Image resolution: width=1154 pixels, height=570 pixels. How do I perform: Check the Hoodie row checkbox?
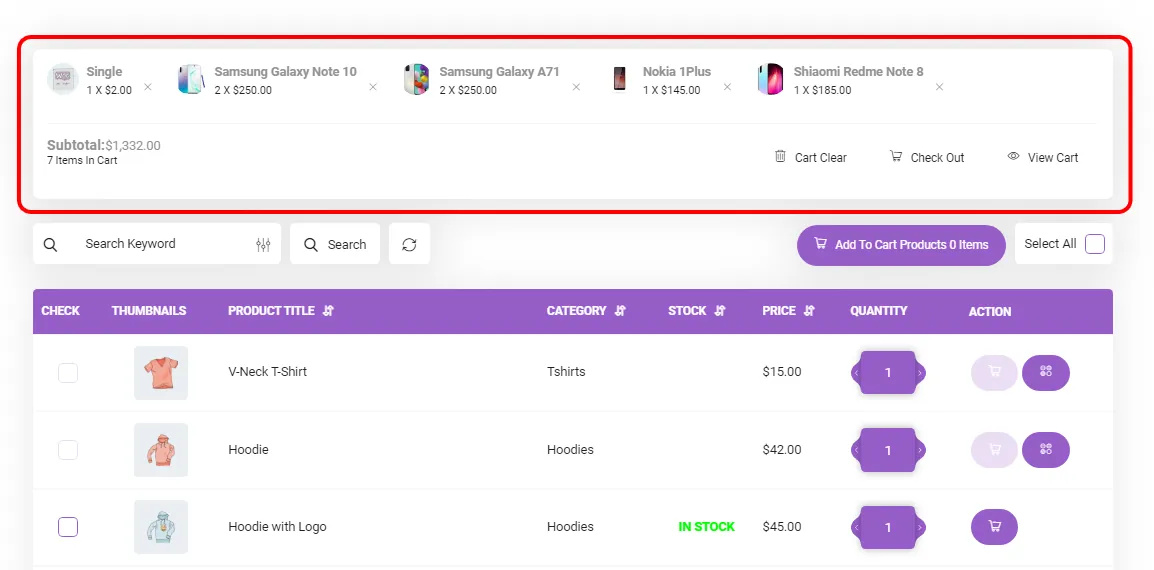(68, 449)
